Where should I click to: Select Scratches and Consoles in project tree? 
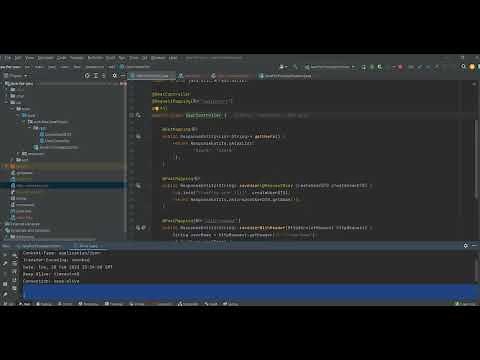coord(27,230)
